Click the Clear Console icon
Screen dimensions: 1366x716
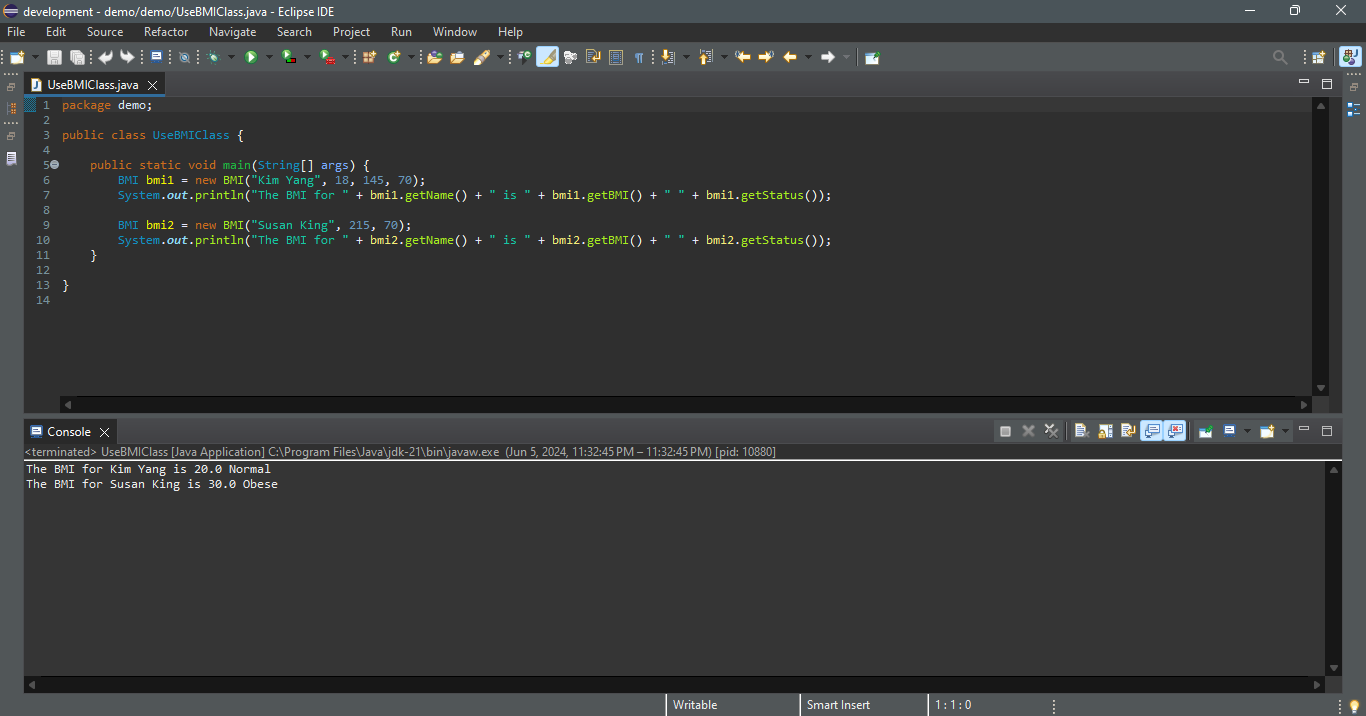coord(1082,431)
